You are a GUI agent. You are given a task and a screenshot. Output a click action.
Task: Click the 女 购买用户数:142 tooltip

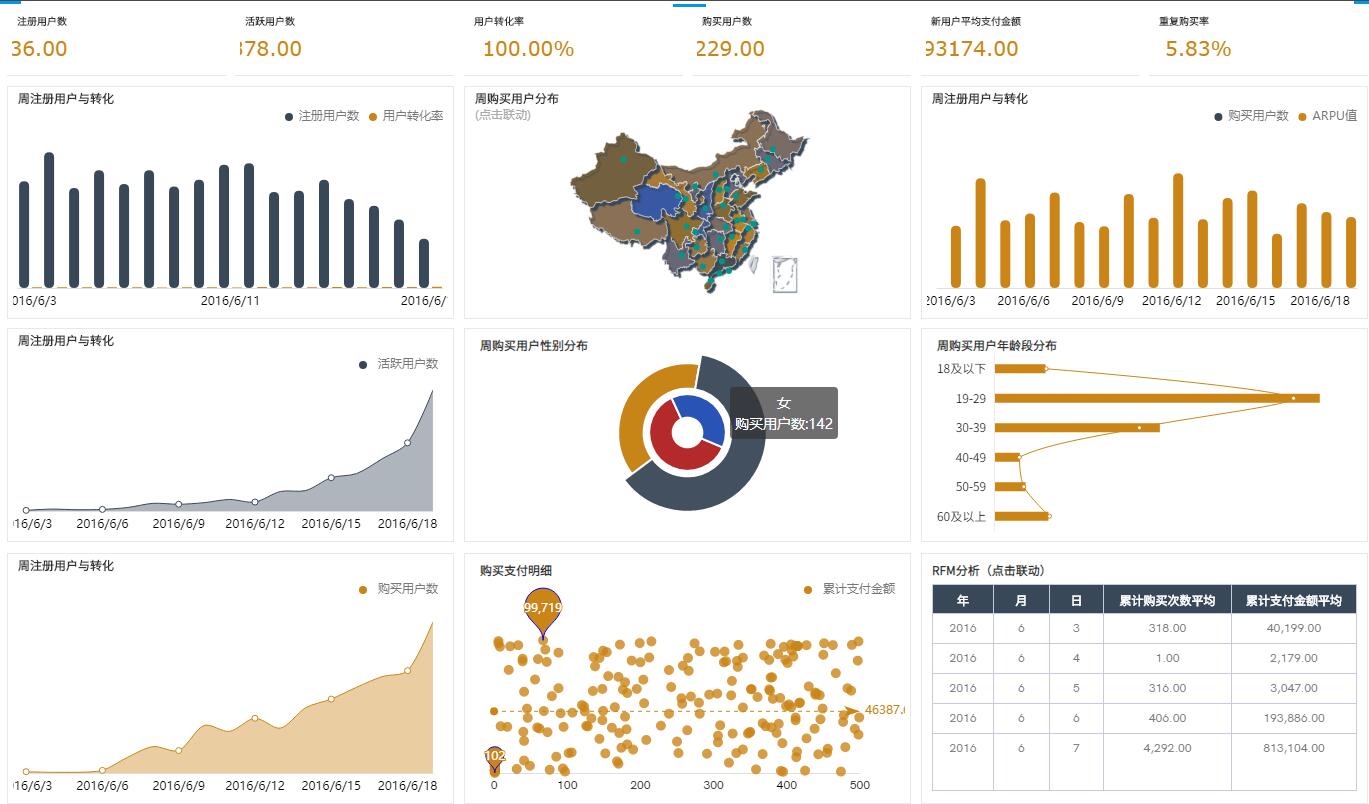(784, 413)
